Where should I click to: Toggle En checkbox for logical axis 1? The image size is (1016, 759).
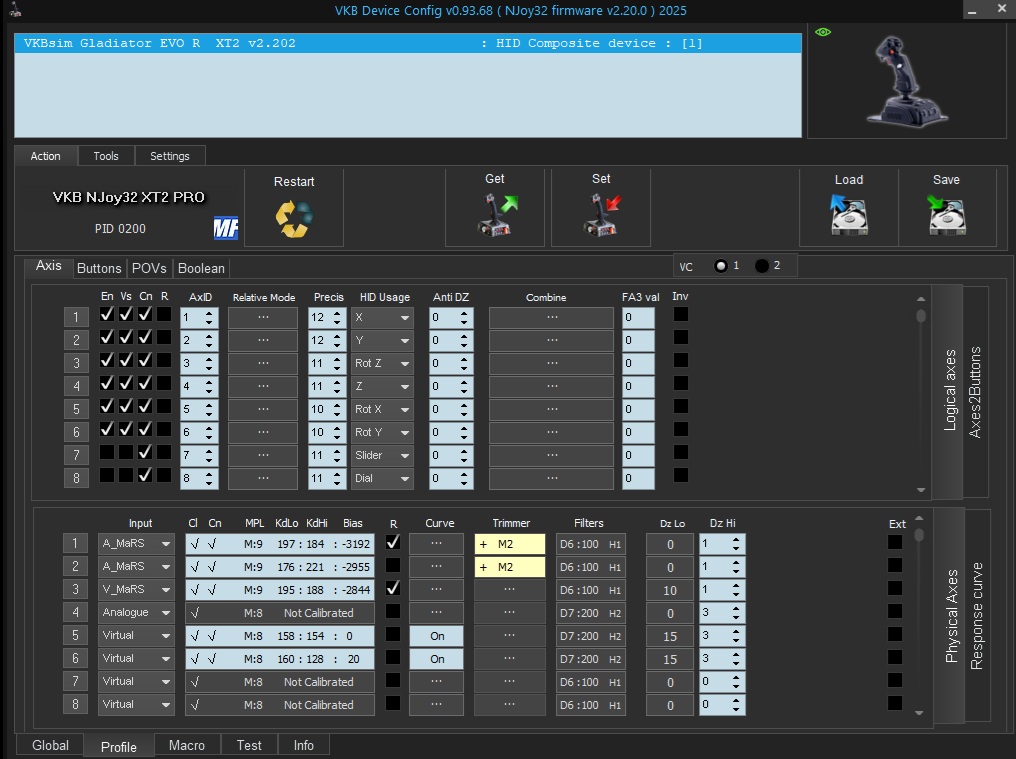pyautogui.click(x=107, y=314)
